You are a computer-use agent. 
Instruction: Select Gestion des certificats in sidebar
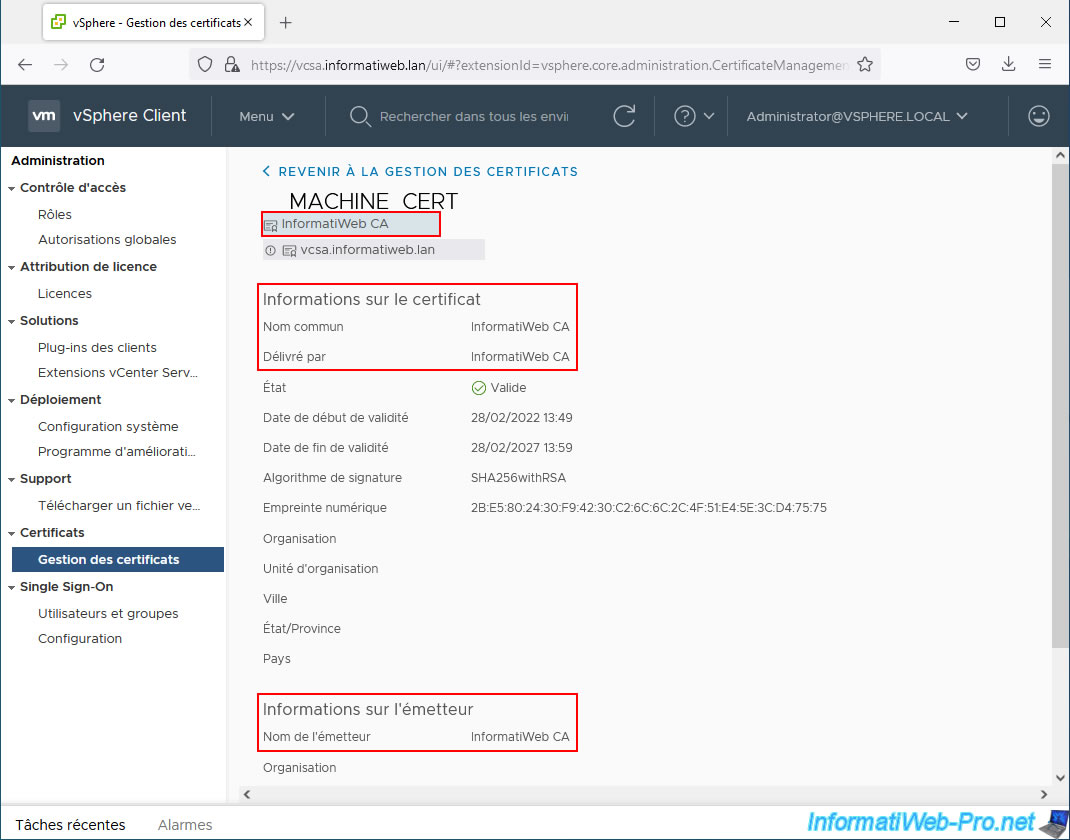click(x=108, y=559)
